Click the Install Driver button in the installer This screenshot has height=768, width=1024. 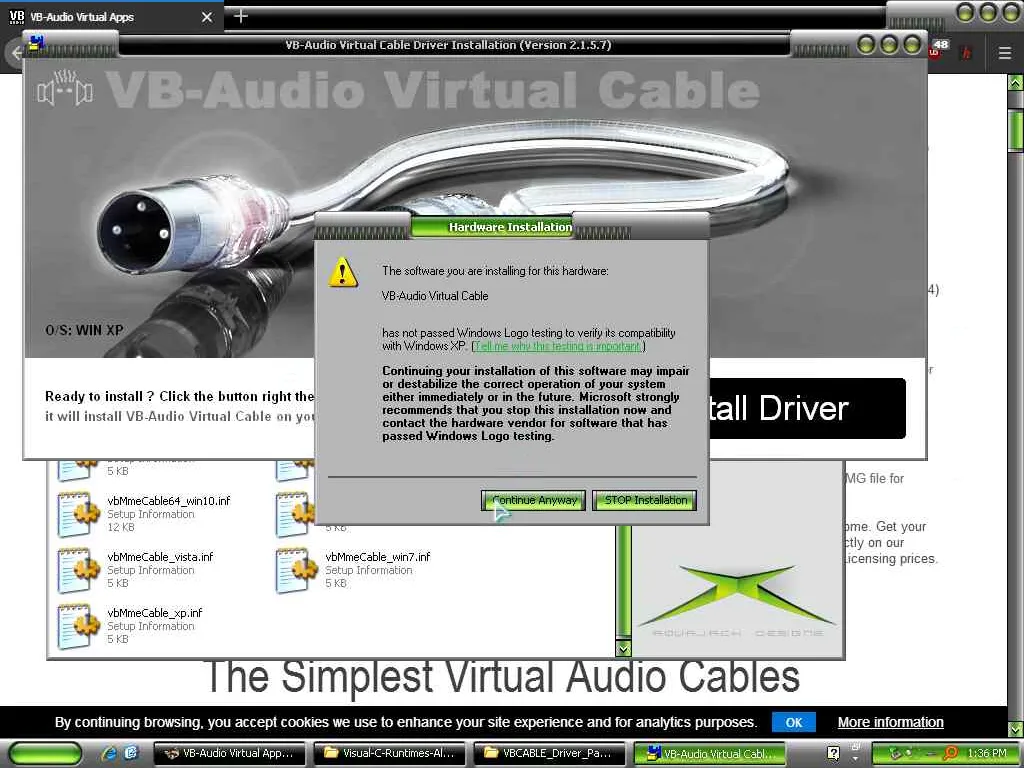[x=807, y=408]
